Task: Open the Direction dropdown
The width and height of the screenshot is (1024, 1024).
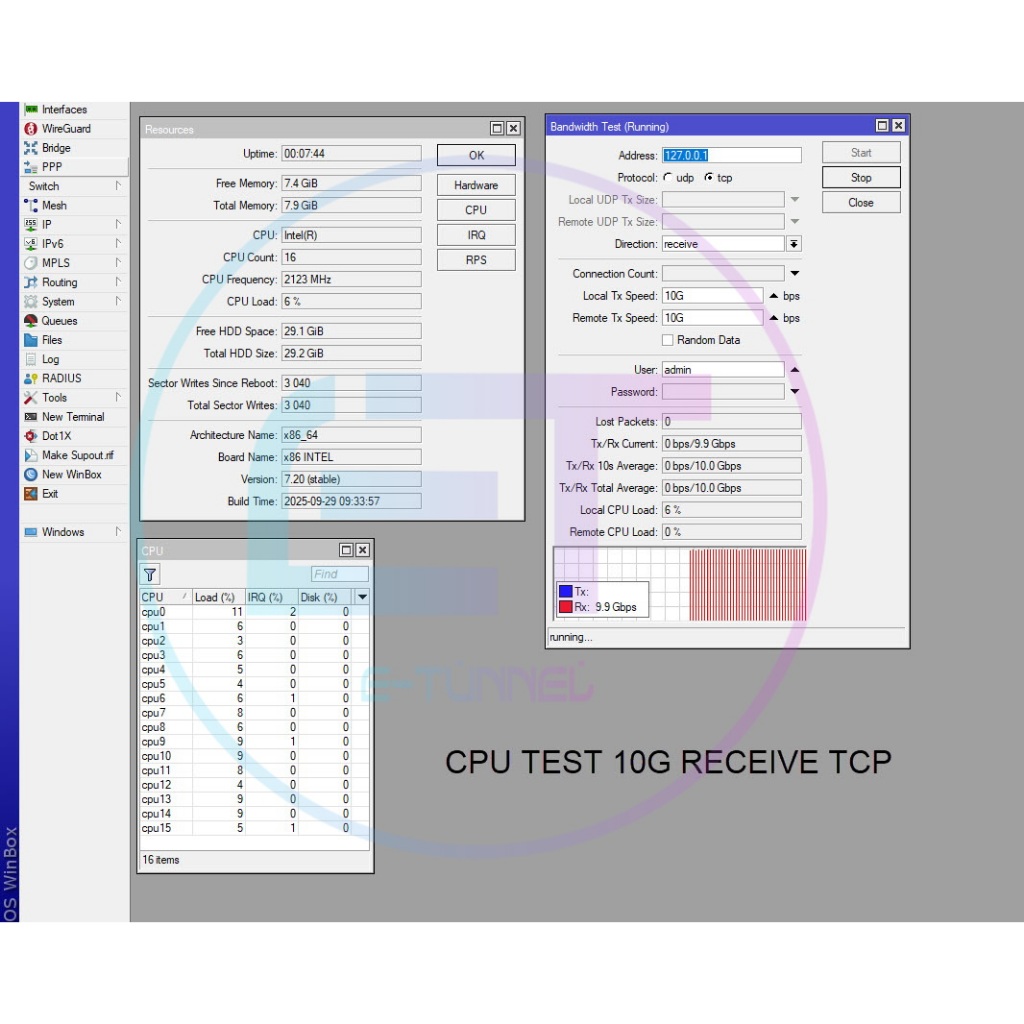Action: coord(794,244)
